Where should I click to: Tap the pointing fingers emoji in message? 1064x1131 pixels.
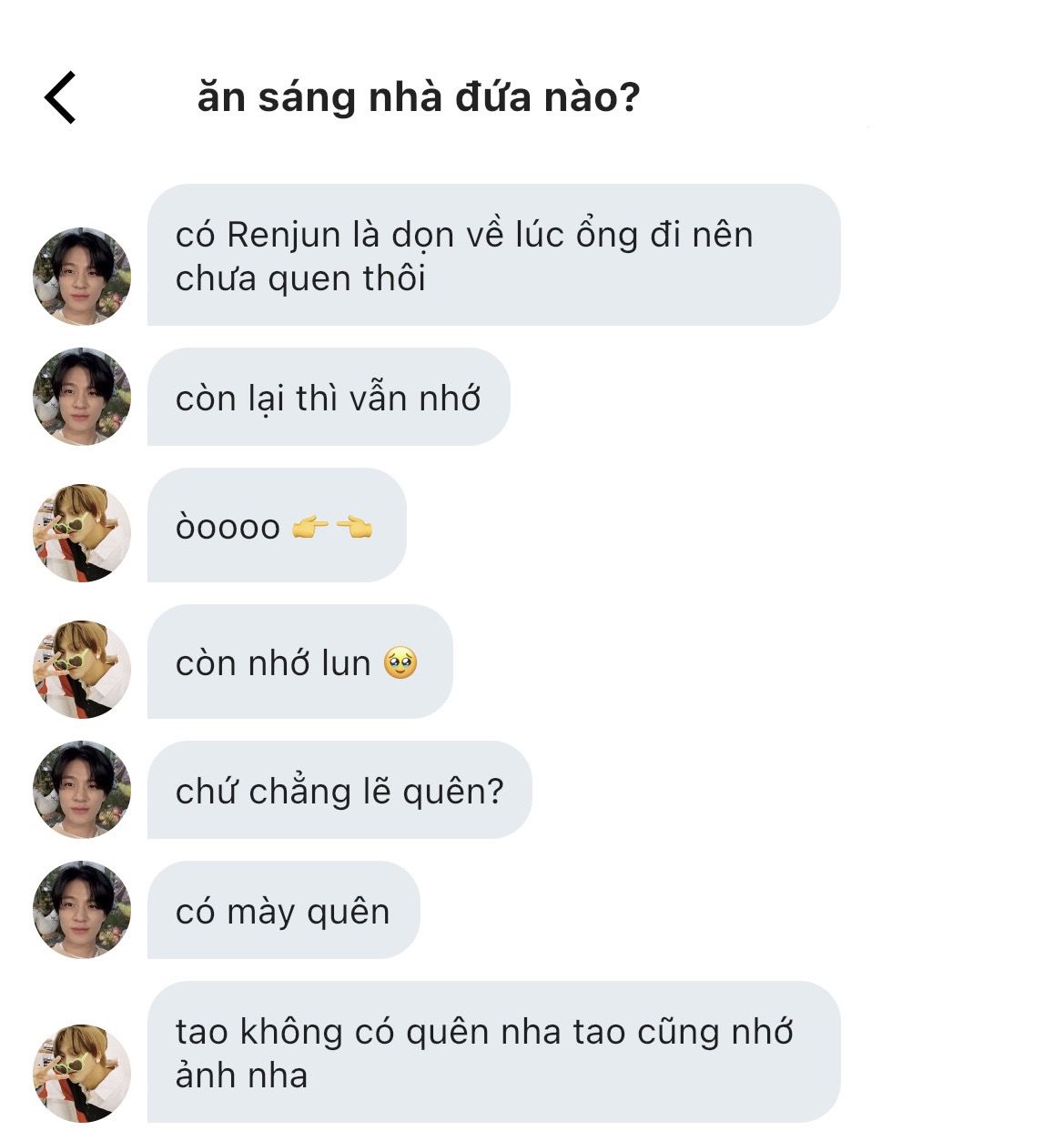(x=332, y=527)
